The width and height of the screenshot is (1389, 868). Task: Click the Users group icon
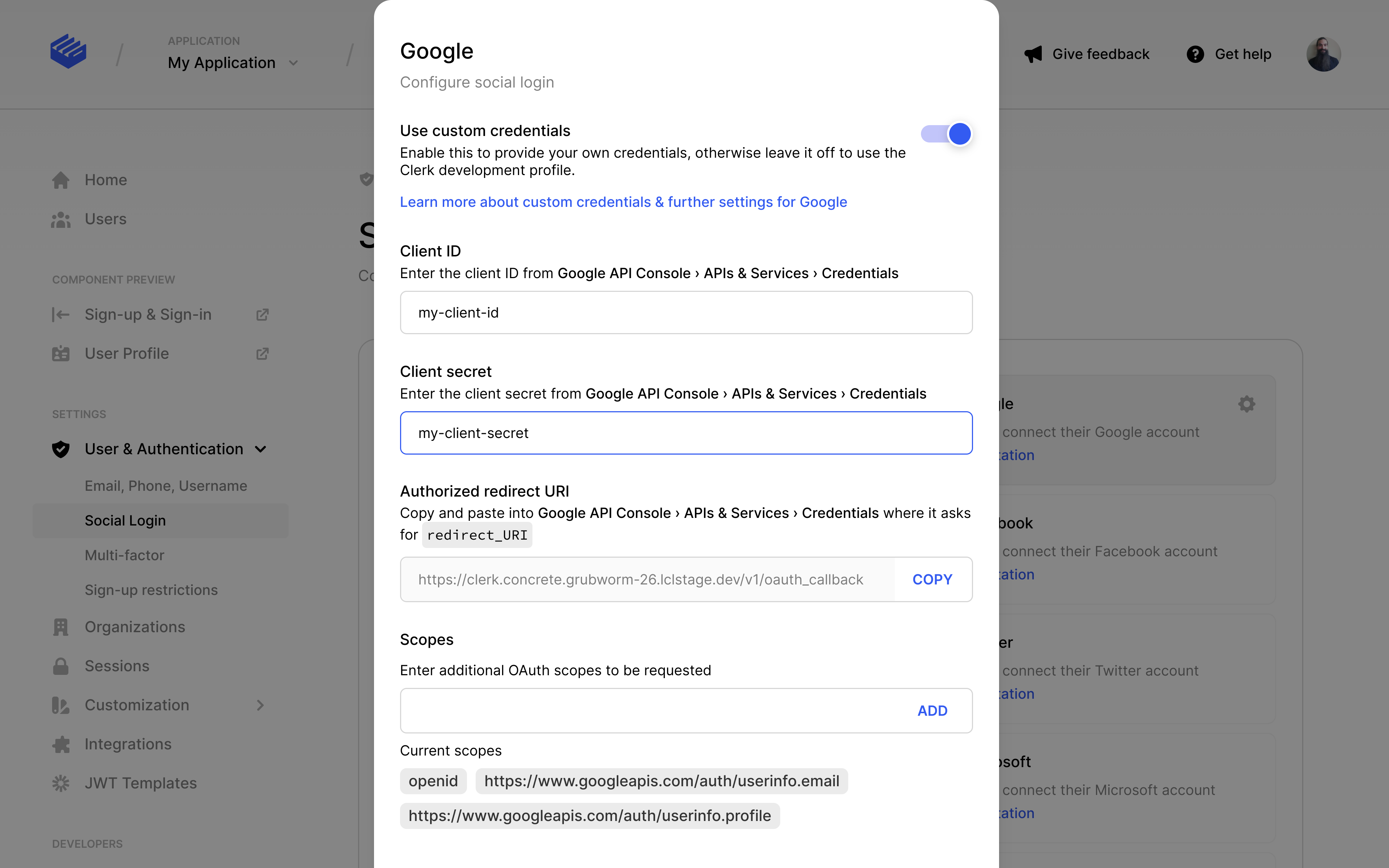click(x=61, y=219)
